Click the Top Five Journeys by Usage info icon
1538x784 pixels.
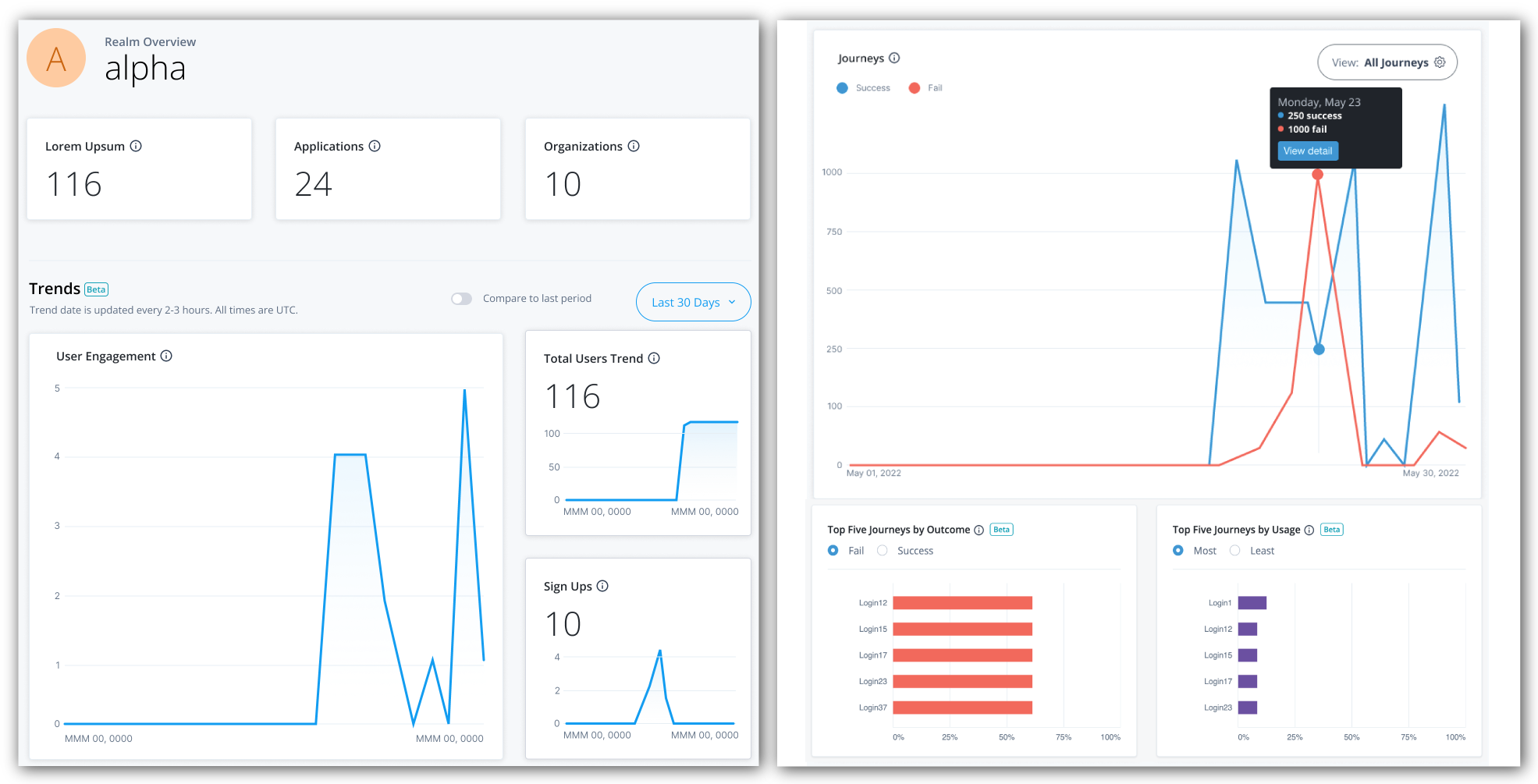pyautogui.click(x=1309, y=530)
